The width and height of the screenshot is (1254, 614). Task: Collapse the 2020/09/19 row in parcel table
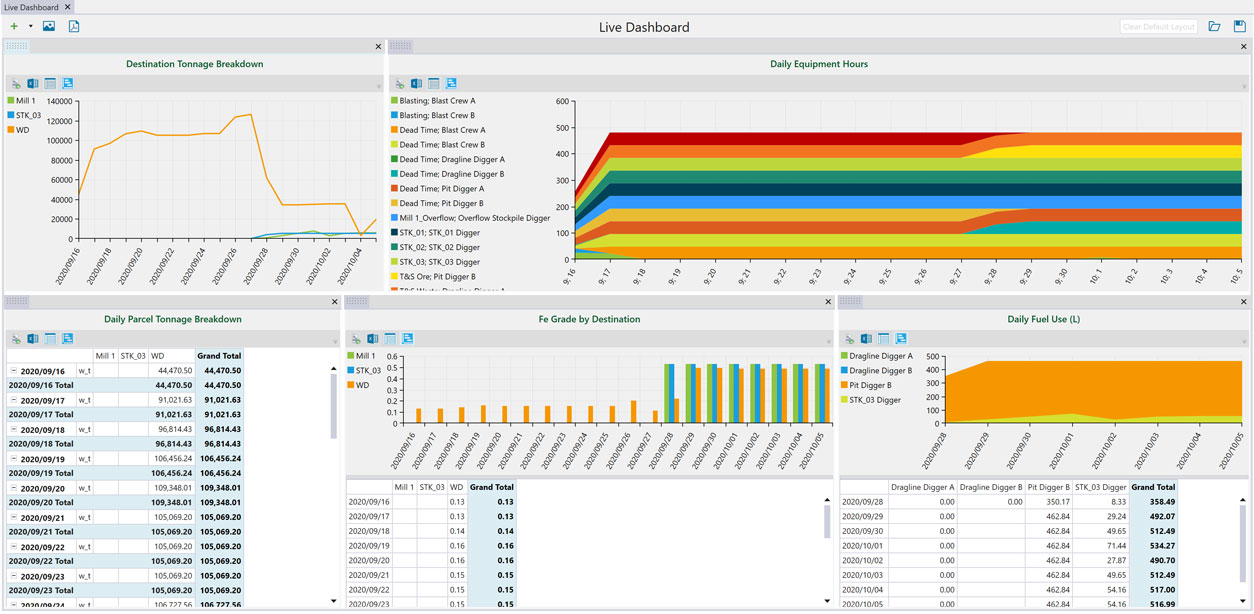(14, 459)
